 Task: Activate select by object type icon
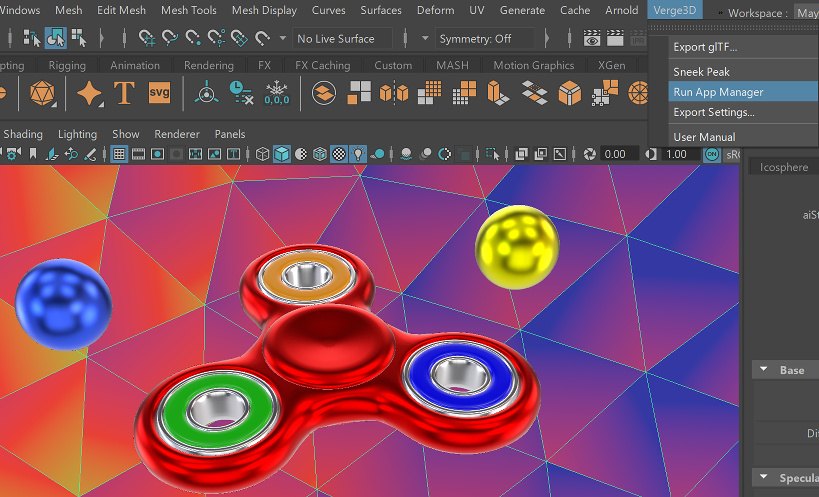pyautogui.click(x=55, y=38)
